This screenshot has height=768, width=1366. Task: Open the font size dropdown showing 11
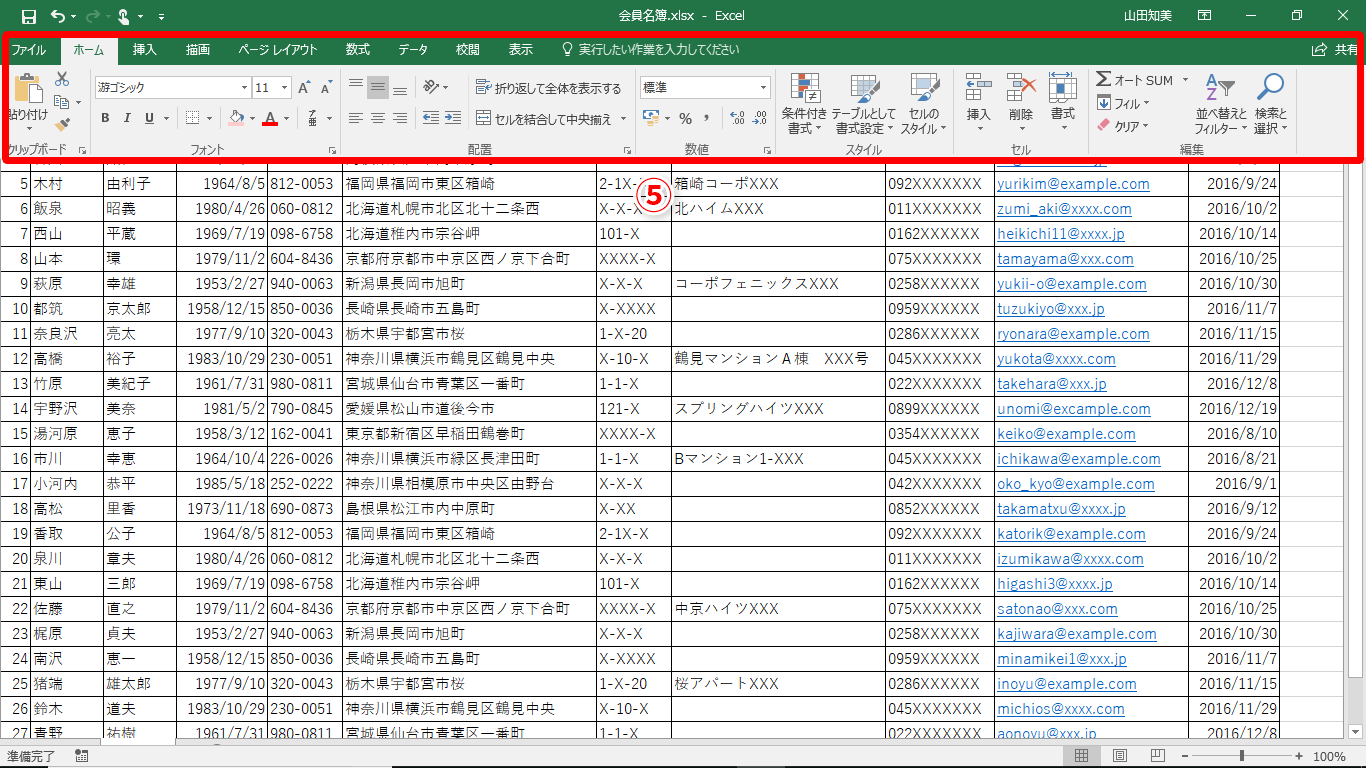[285, 88]
